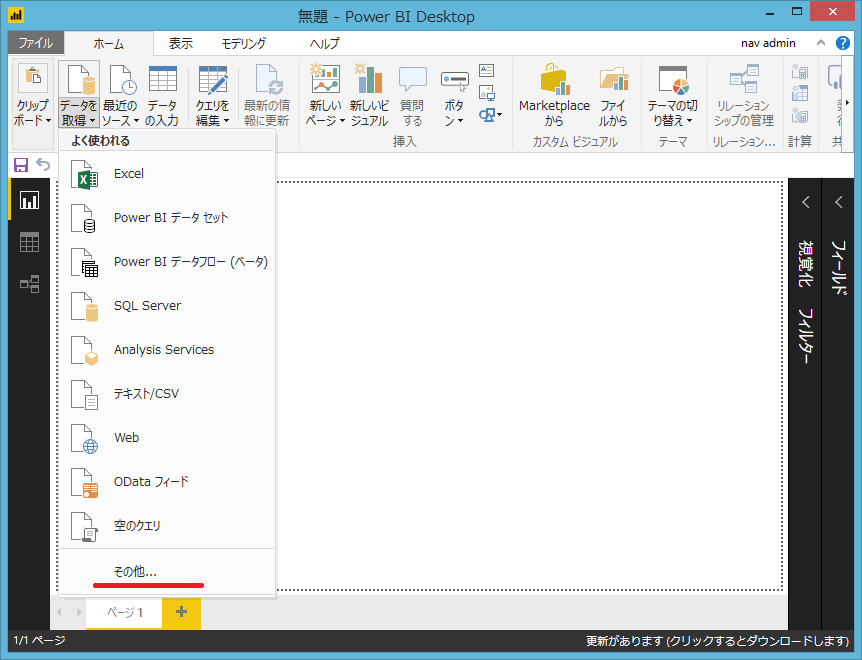Click the フィルター filters pane label

click(805, 336)
